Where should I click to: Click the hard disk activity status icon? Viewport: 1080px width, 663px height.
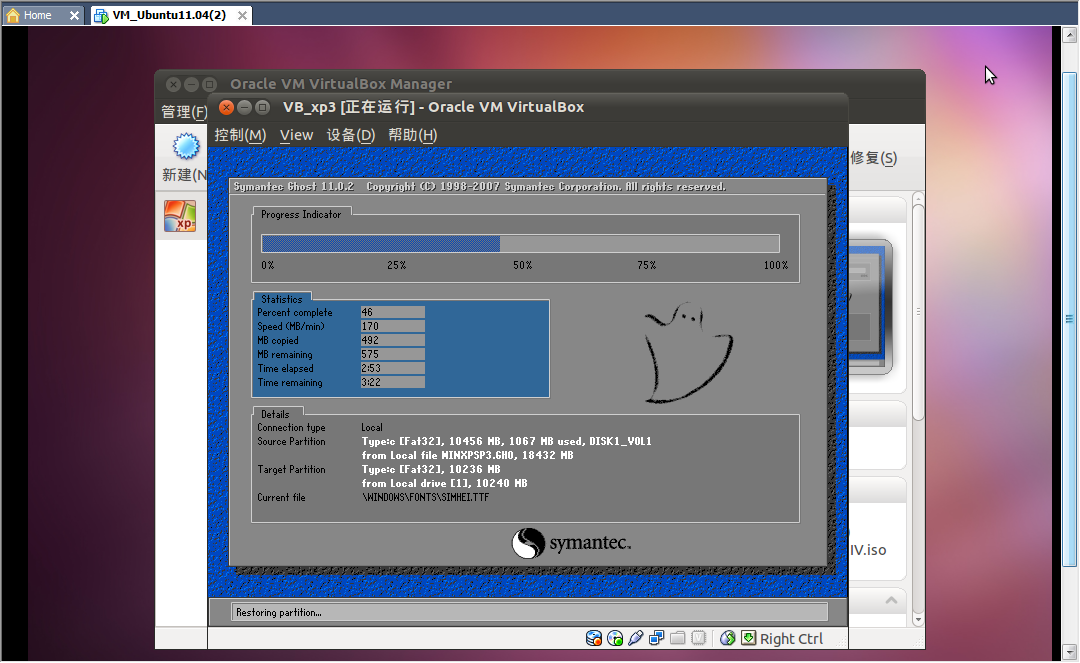coord(594,638)
